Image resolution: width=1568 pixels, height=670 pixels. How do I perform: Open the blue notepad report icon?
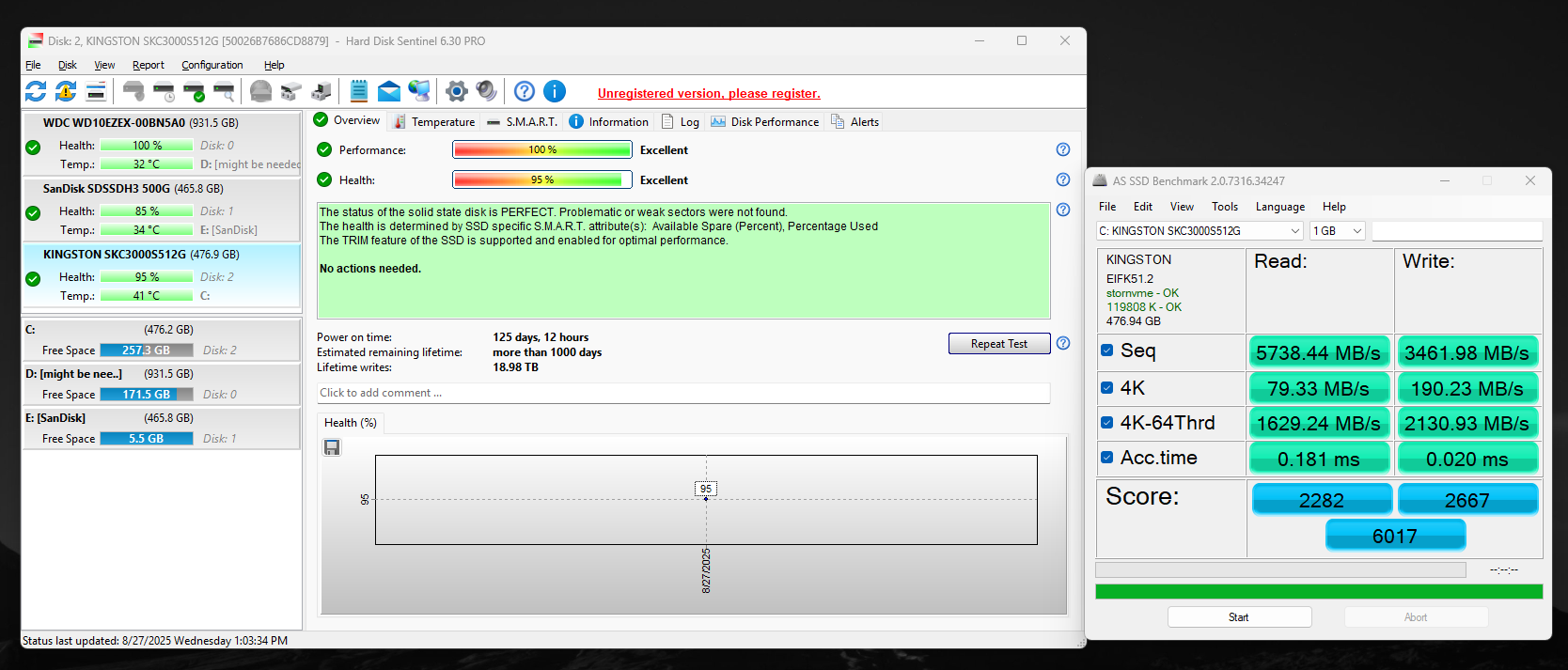pyautogui.click(x=359, y=91)
